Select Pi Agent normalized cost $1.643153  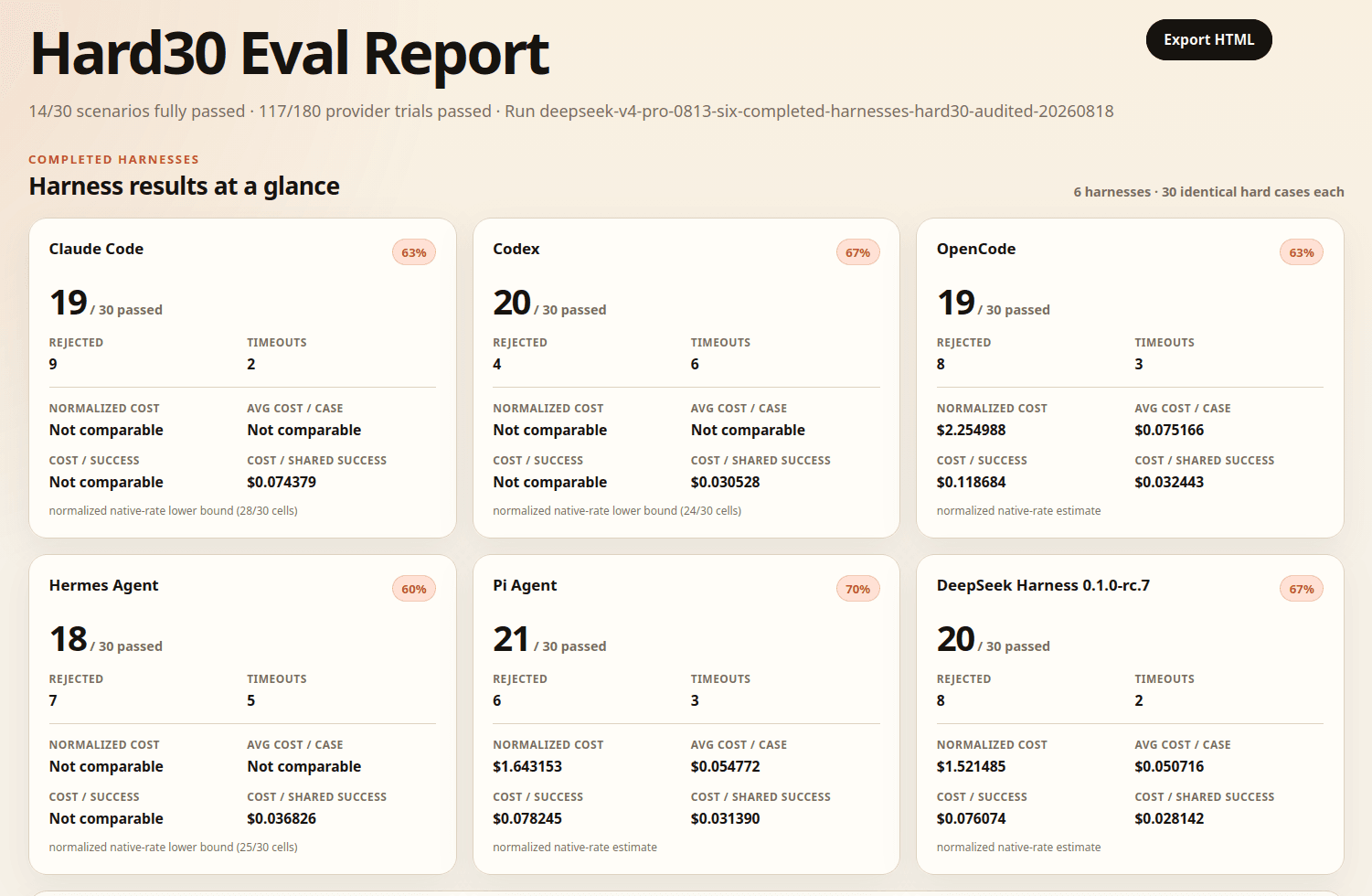click(x=527, y=766)
